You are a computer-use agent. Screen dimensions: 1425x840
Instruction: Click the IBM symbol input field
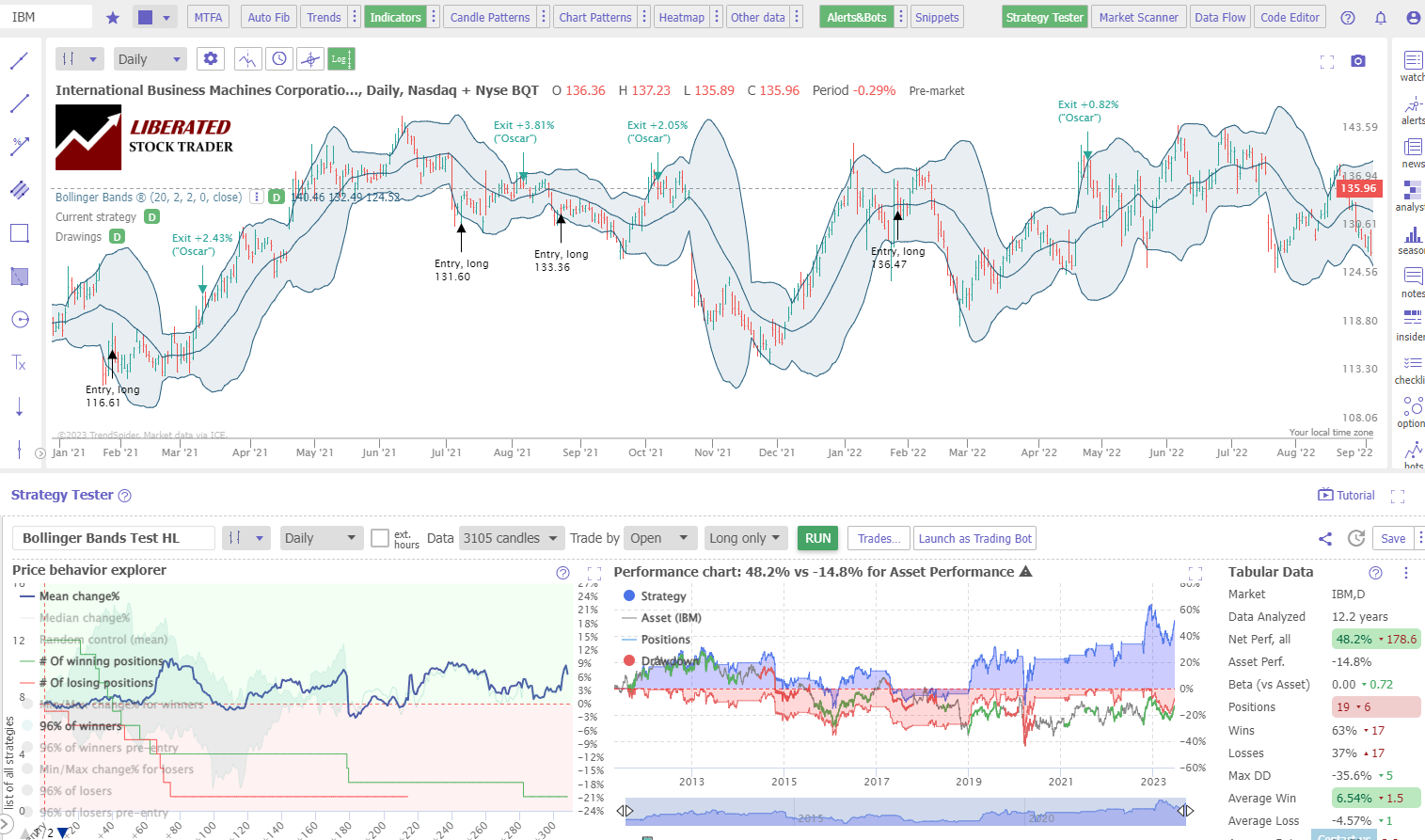[45, 16]
